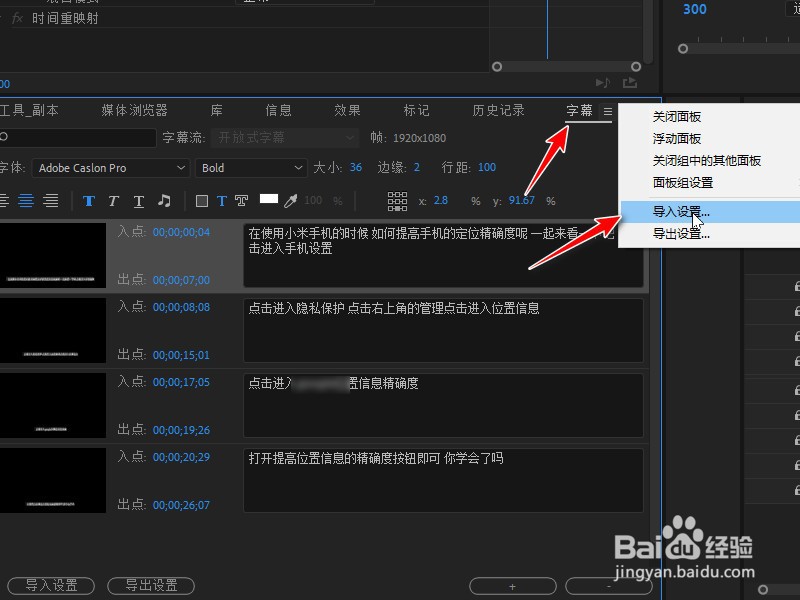Select text color T icon
The height and width of the screenshot is (600, 800).
221,201
